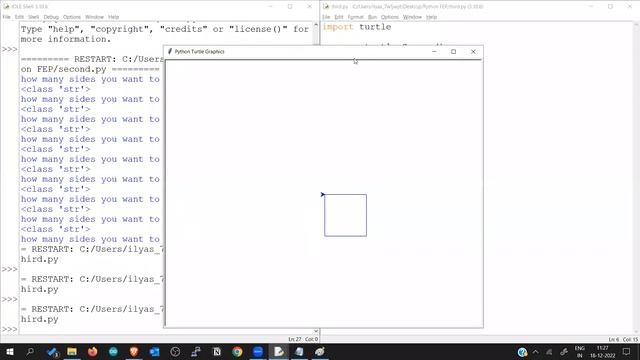This screenshot has height=360, width=640.
Task: Launch Firefox from the taskbar
Action: (x=93, y=351)
